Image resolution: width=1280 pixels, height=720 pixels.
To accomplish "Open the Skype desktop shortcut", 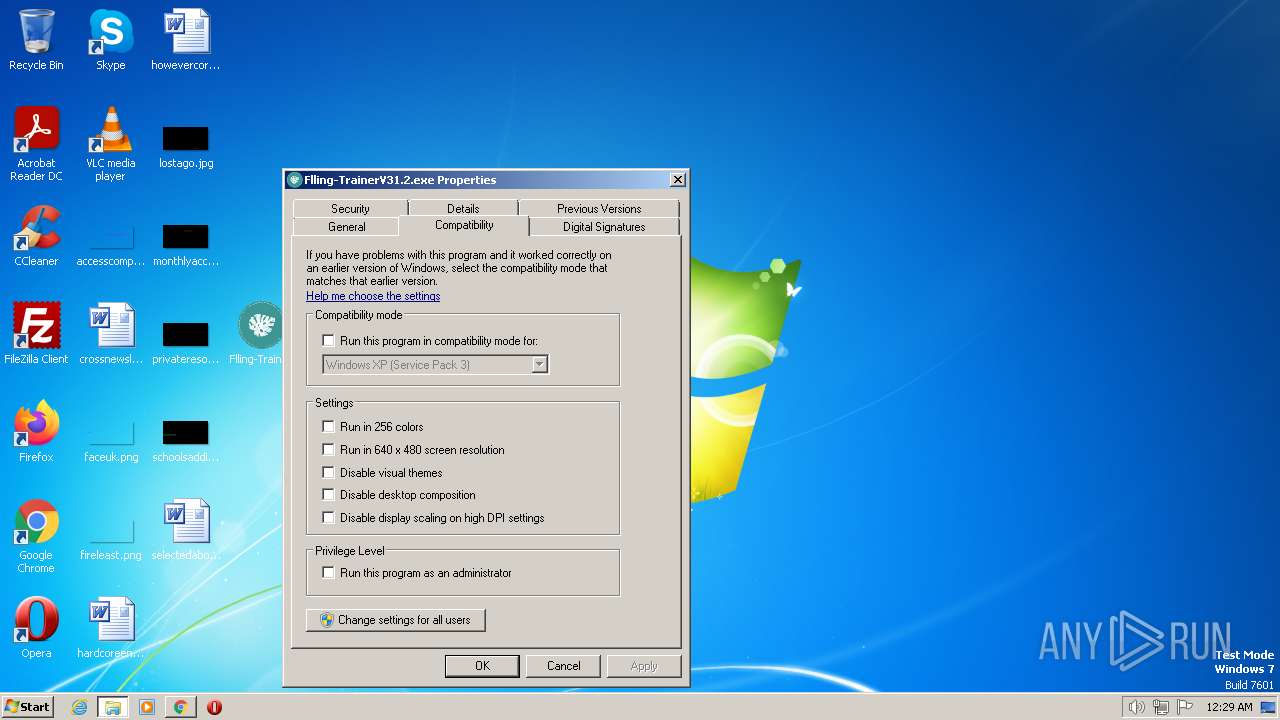I will click(110, 40).
